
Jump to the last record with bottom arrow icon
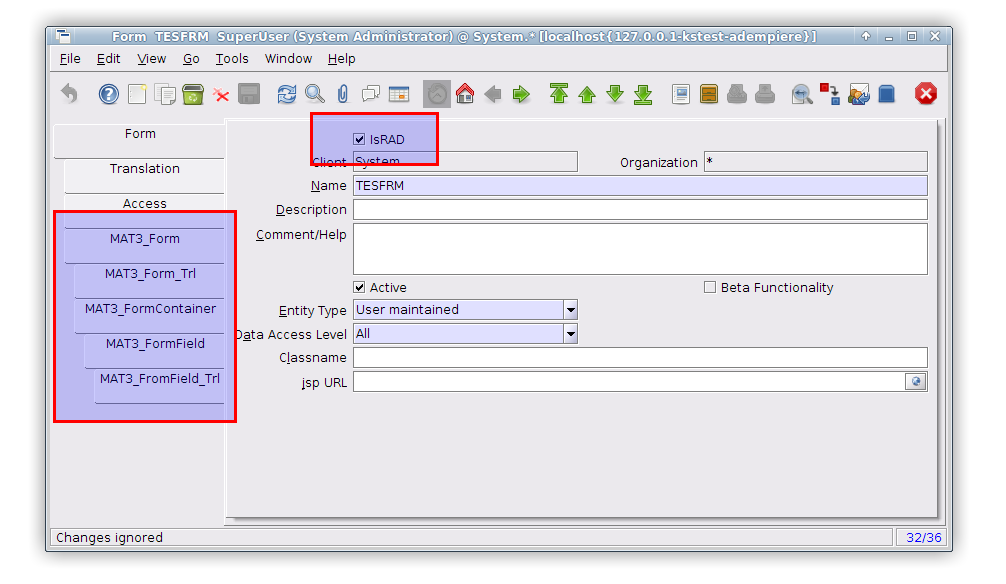(643, 94)
